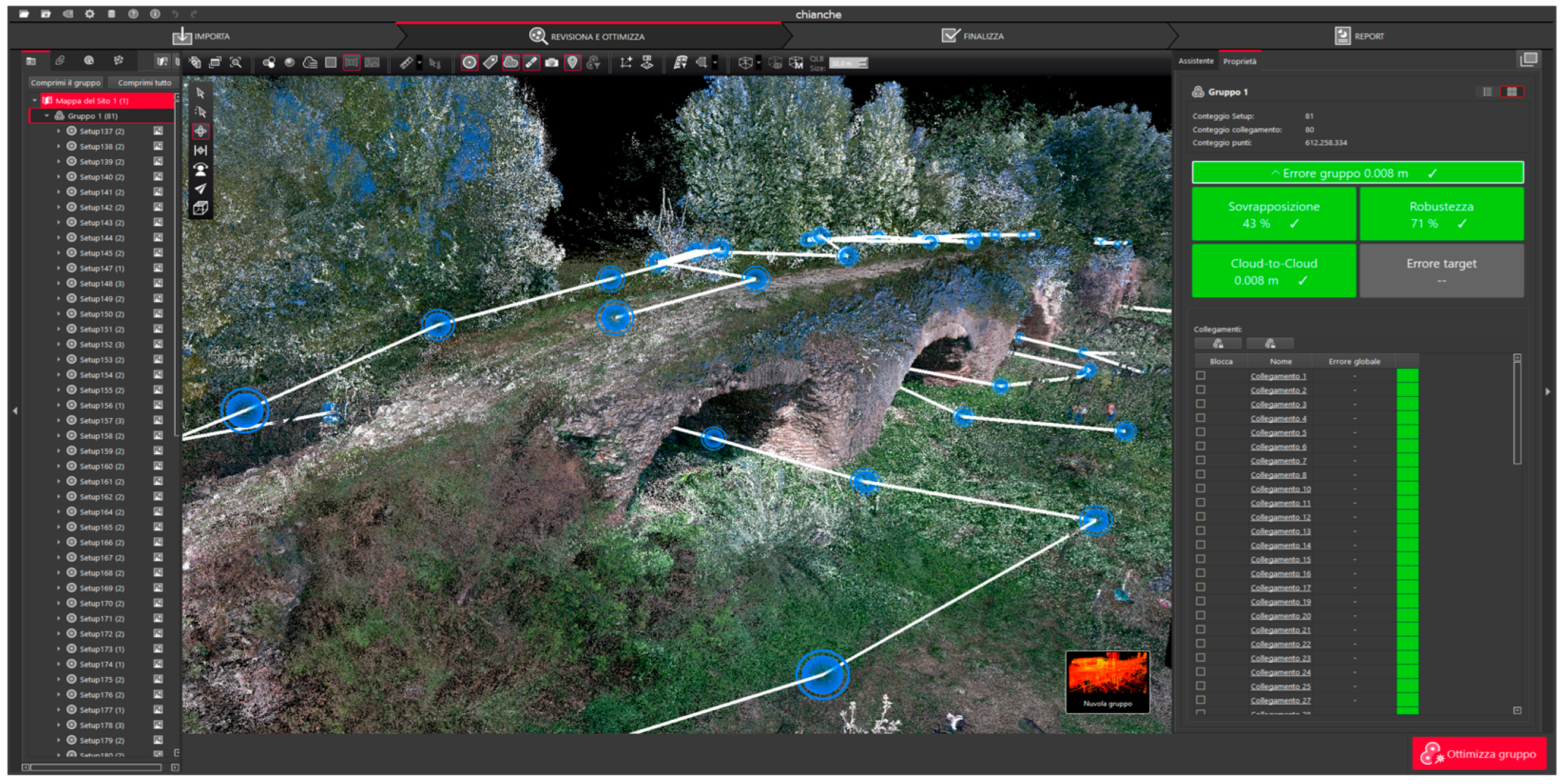Check the Blocca box for Collegamento 1

click(x=1200, y=376)
